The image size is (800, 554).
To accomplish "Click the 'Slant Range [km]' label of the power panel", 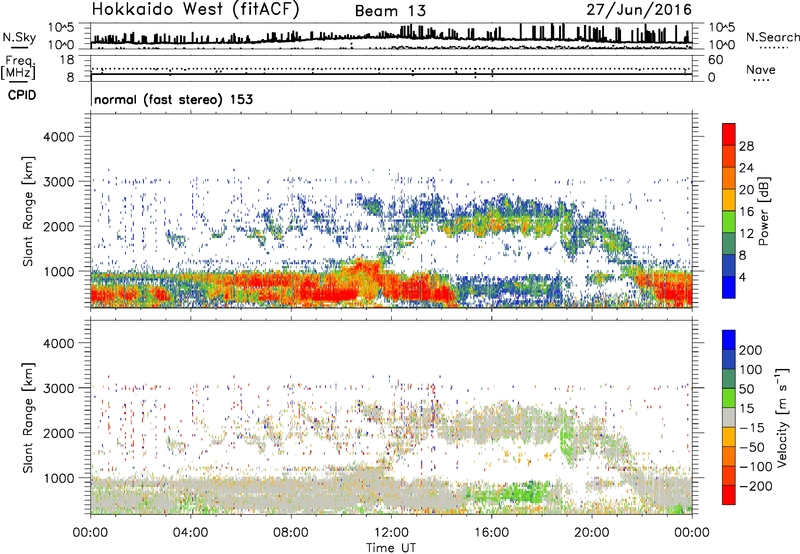I will pos(28,211).
